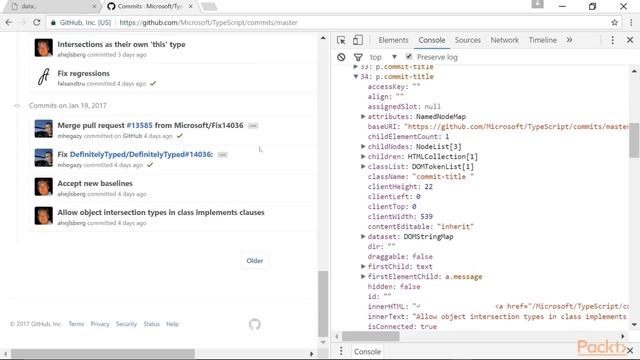Toggle the DevTools device toolbar icon

(x=358, y=40)
